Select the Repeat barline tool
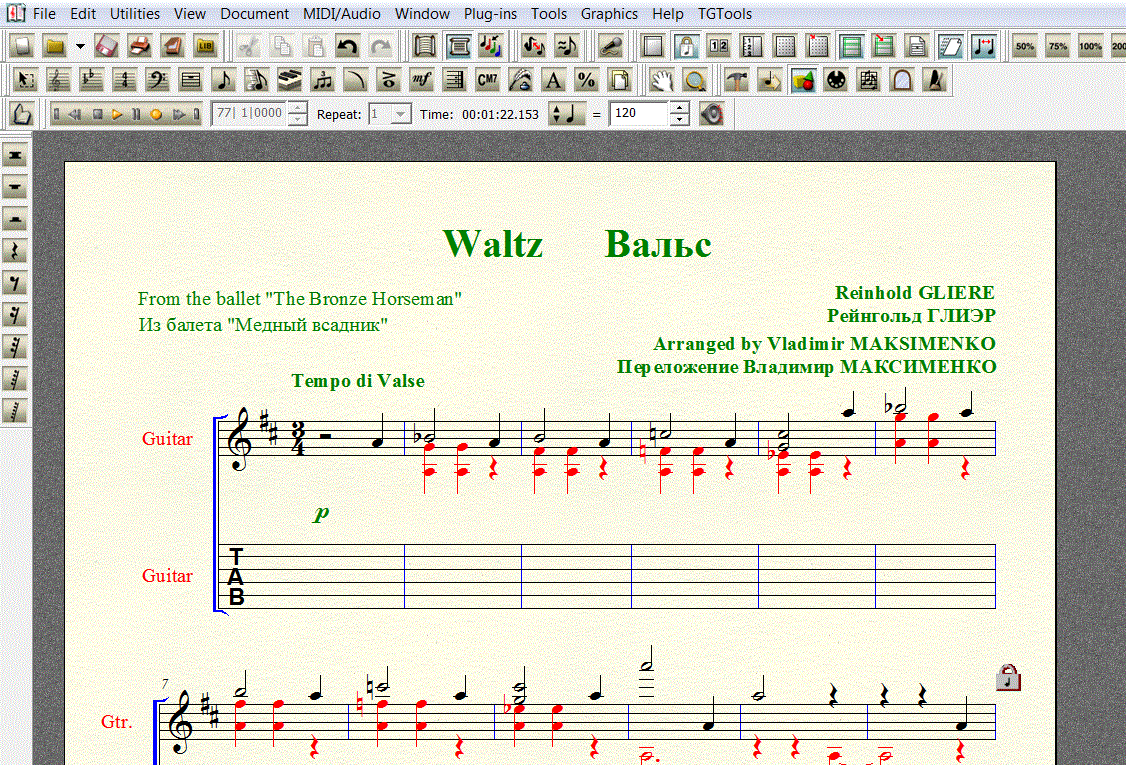The width and height of the screenshot is (1126, 765). tap(455, 80)
